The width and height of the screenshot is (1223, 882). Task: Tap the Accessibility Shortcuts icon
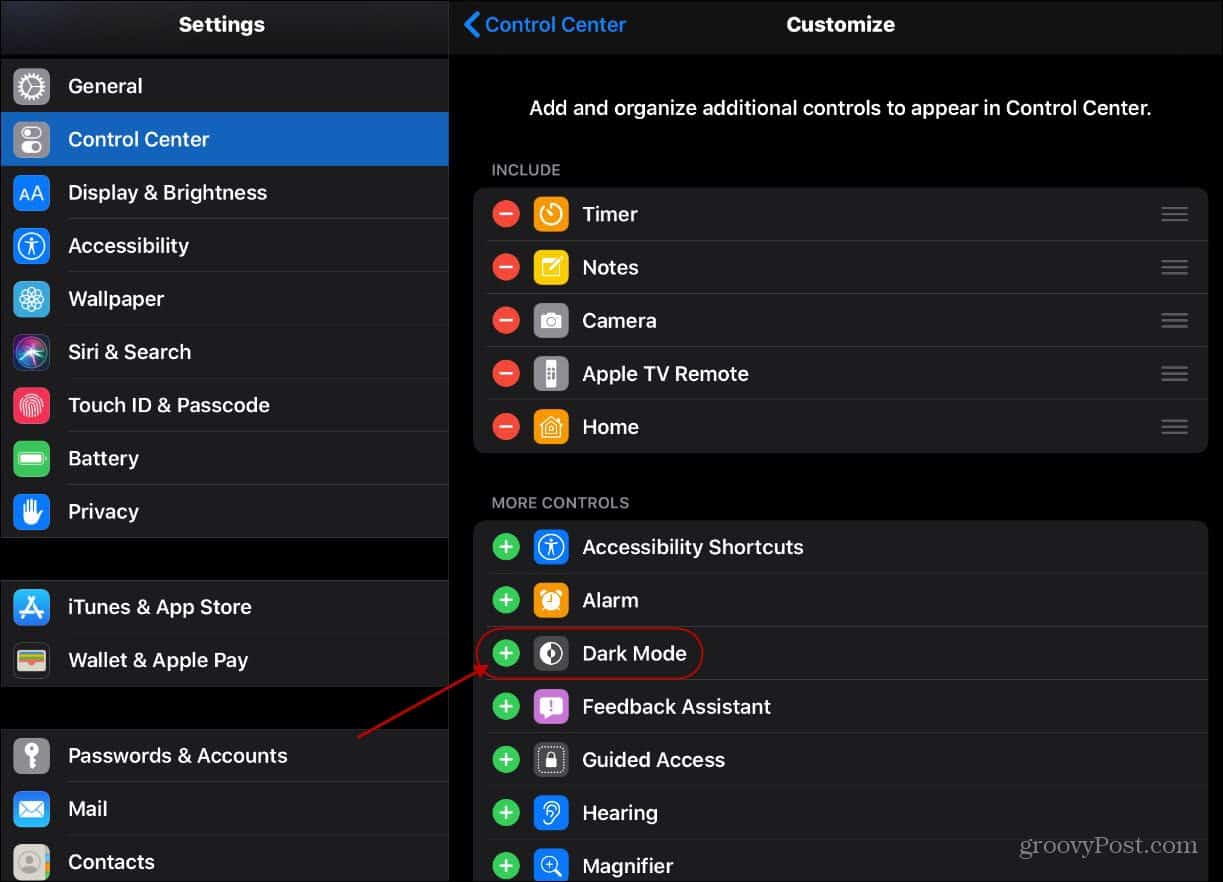pos(551,547)
